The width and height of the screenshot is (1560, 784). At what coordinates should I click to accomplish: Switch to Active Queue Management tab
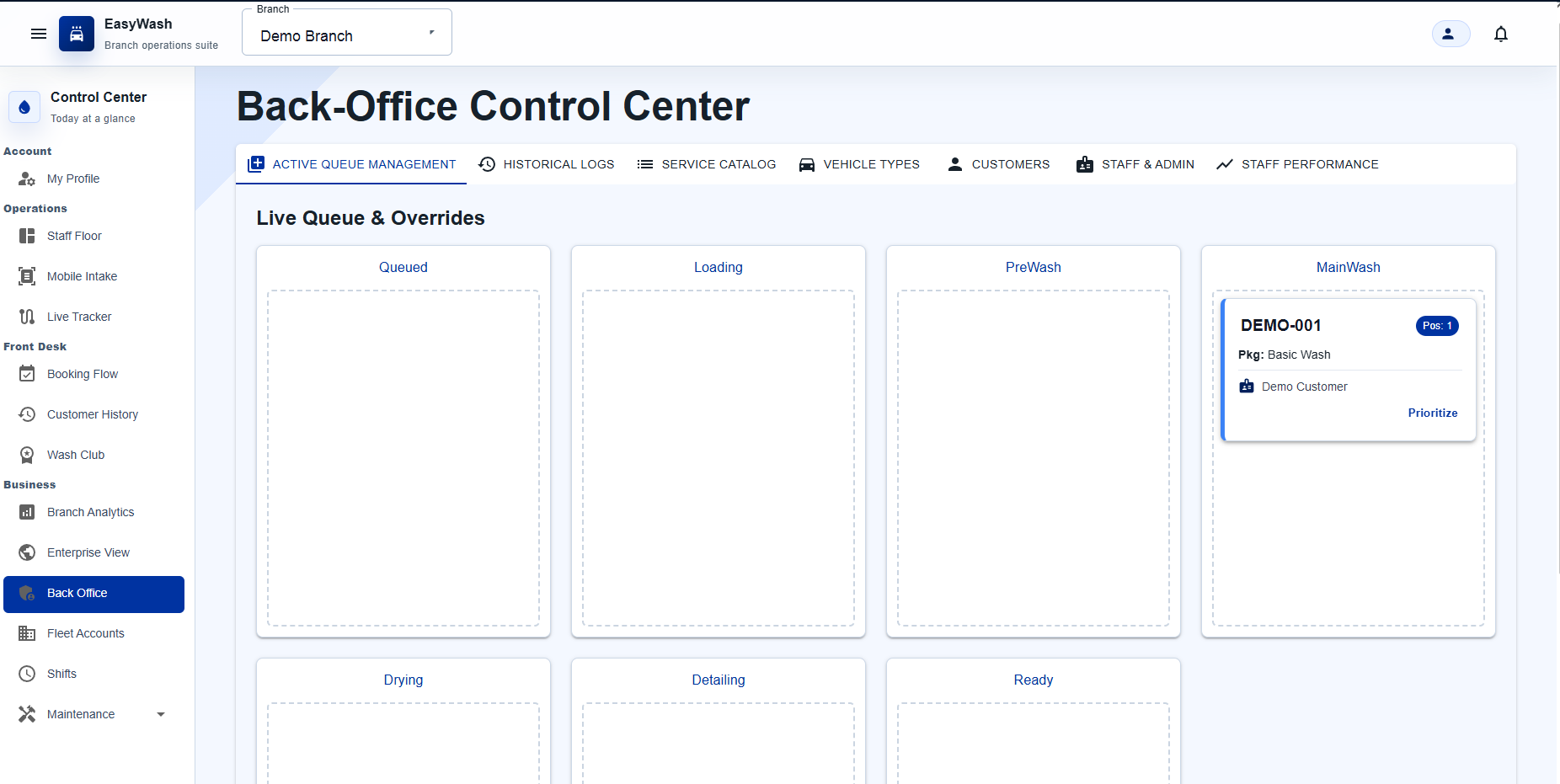click(x=351, y=164)
